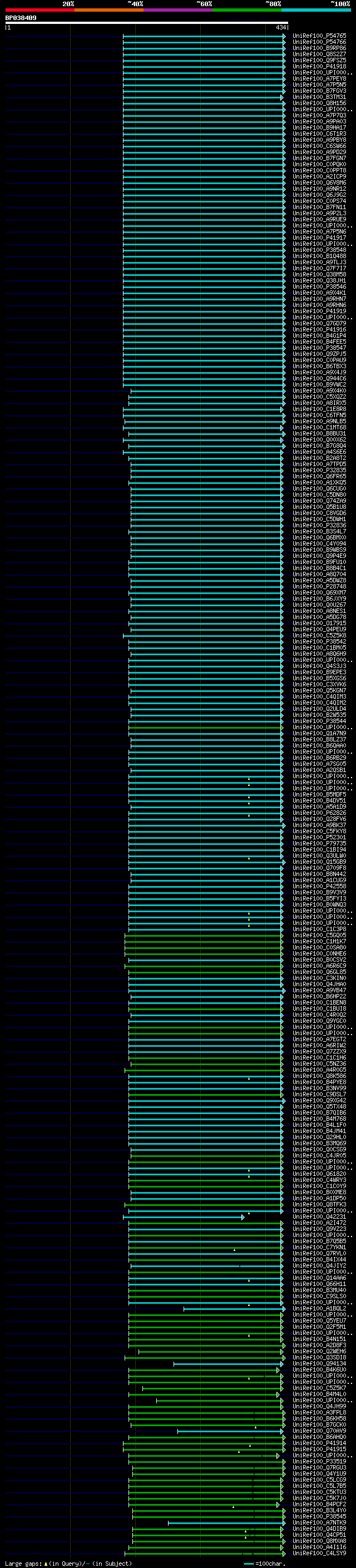
Task: Select the UniRef100_A9RUE9 label
Action: pos(319,219)
